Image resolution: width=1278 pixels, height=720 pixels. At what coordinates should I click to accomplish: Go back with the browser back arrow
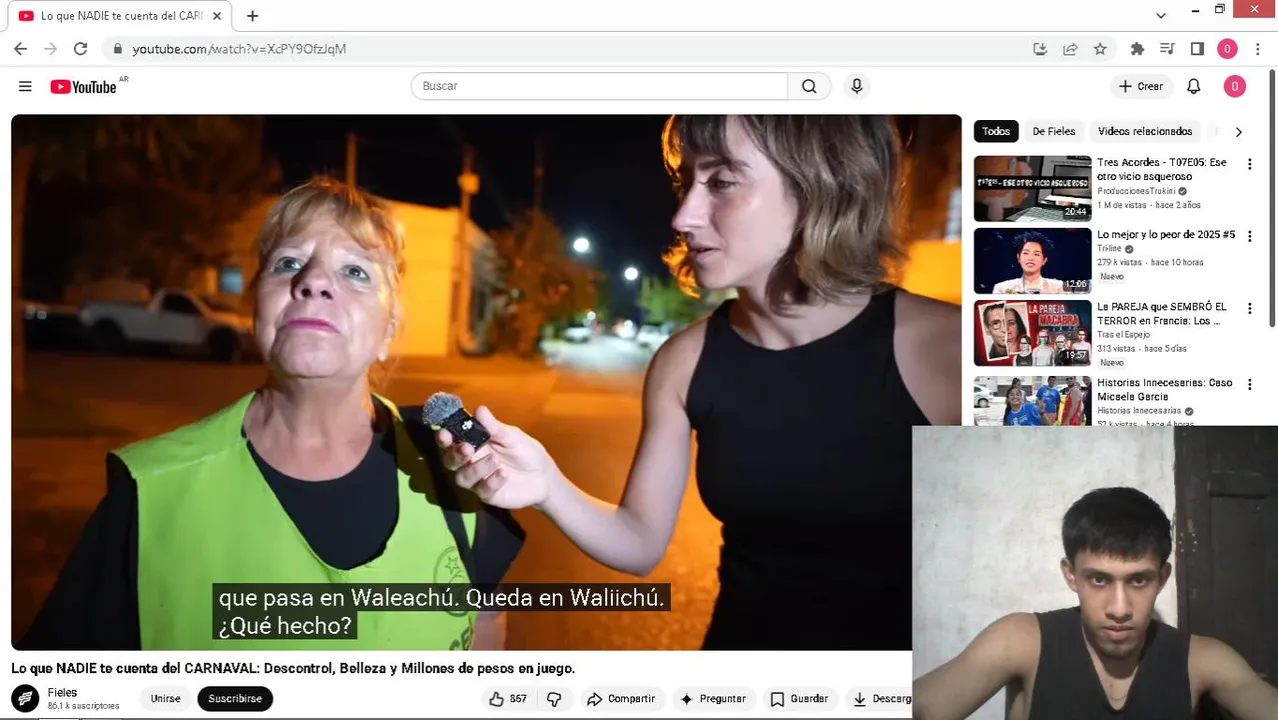tap(20, 48)
